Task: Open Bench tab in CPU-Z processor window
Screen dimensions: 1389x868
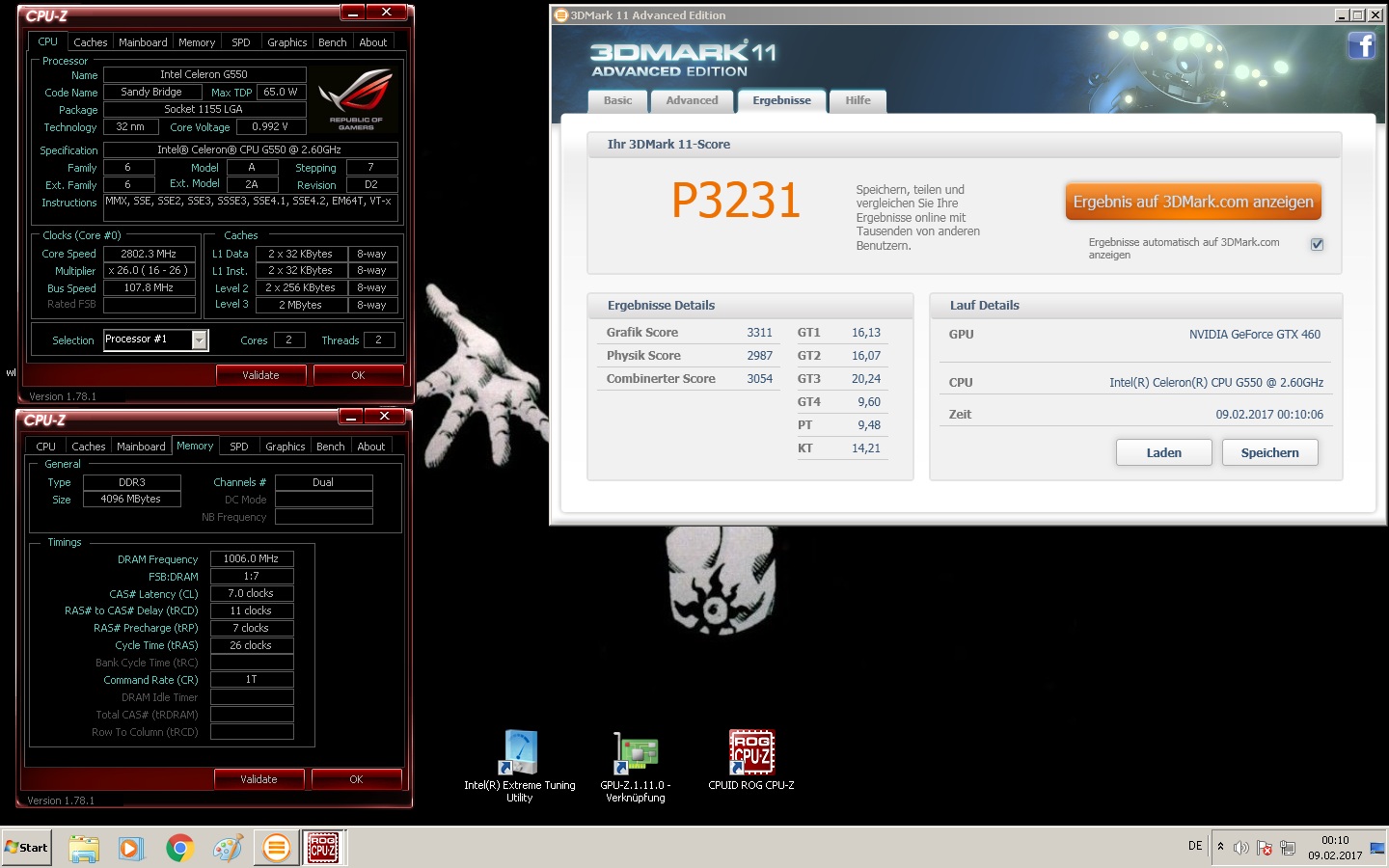Action: [332, 42]
